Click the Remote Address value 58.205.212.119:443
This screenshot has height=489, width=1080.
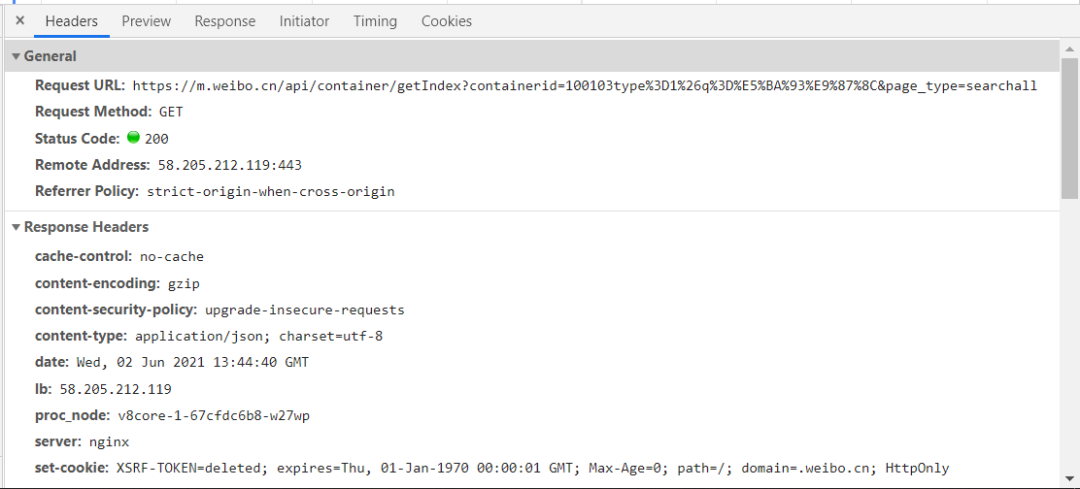point(230,165)
